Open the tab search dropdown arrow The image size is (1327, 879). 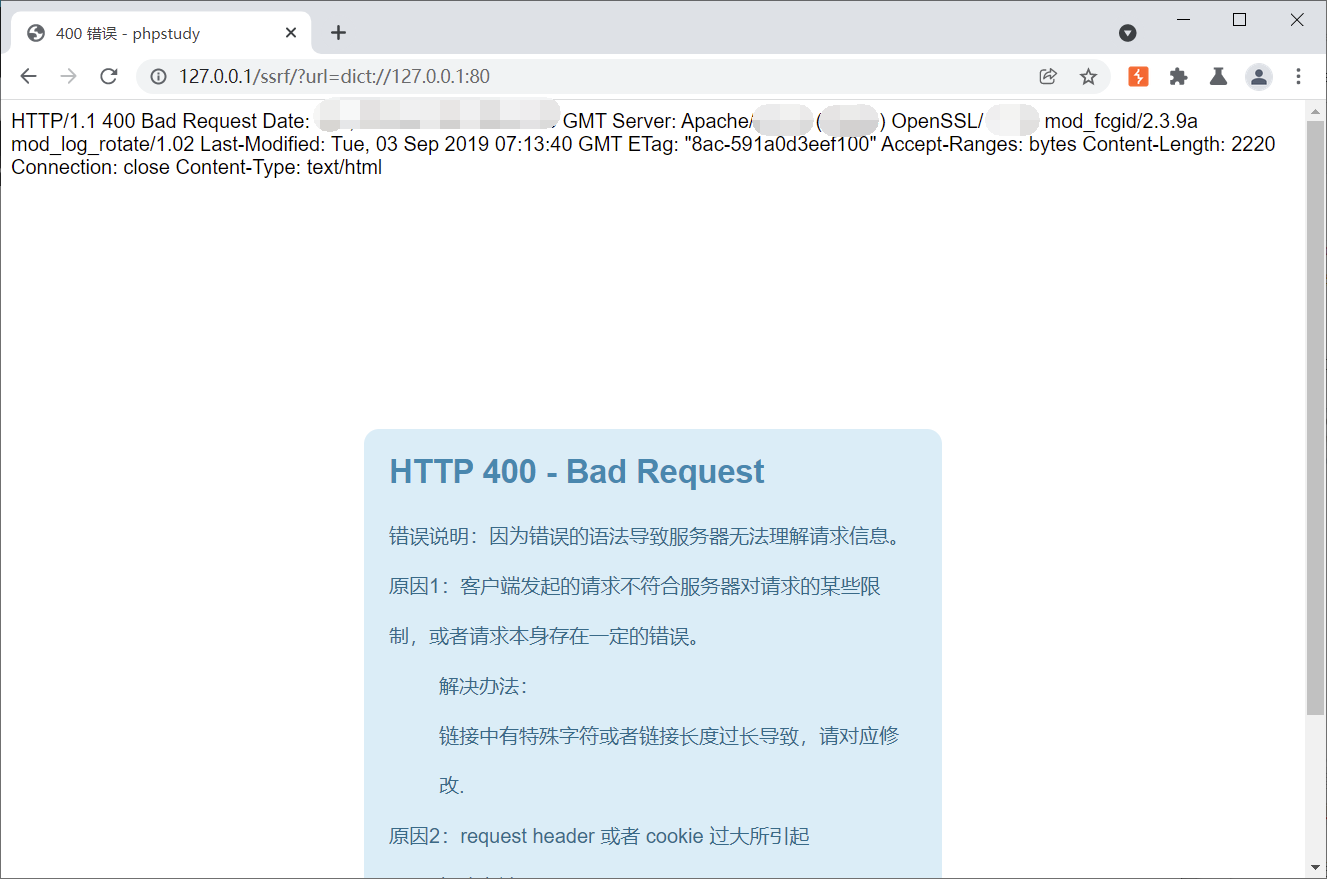click(1127, 33)
